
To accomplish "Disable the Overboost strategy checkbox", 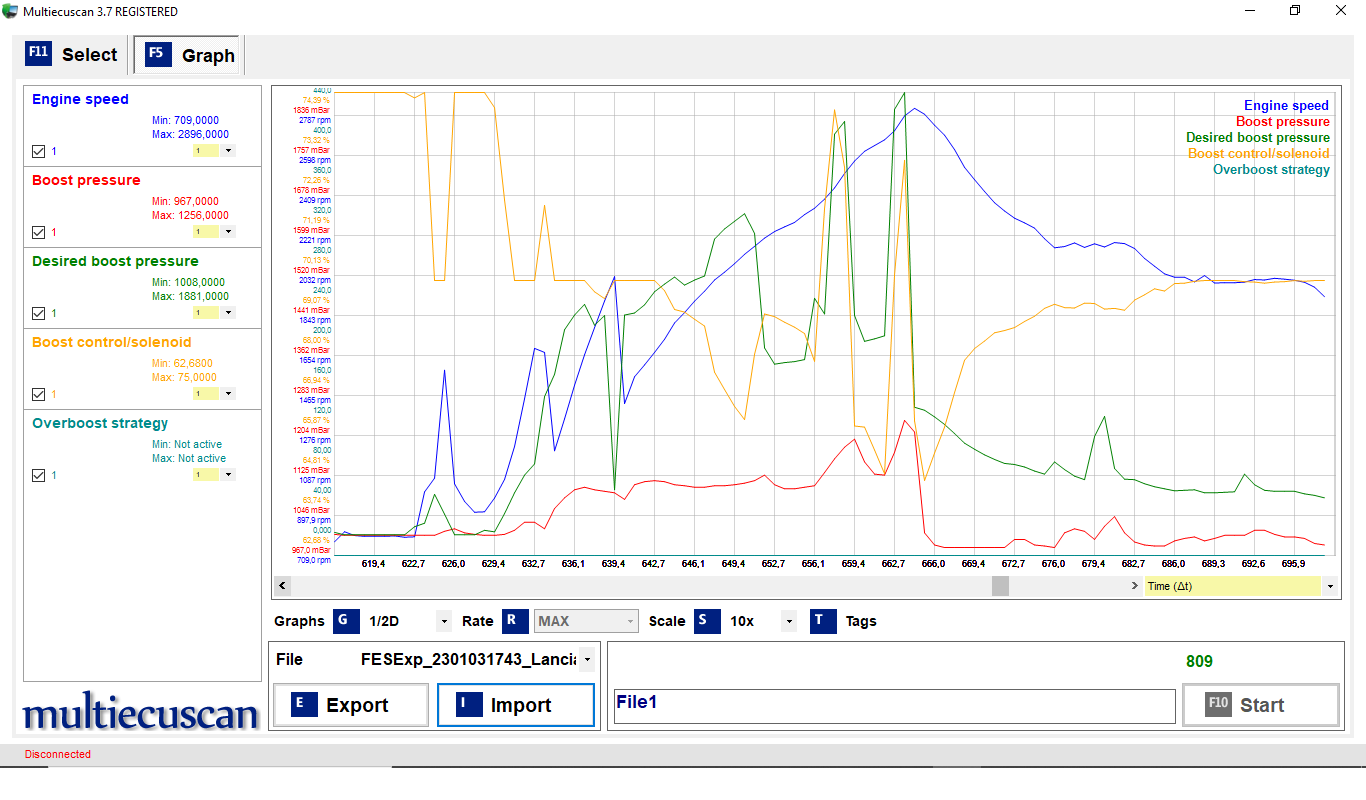I will coord(39,475).
